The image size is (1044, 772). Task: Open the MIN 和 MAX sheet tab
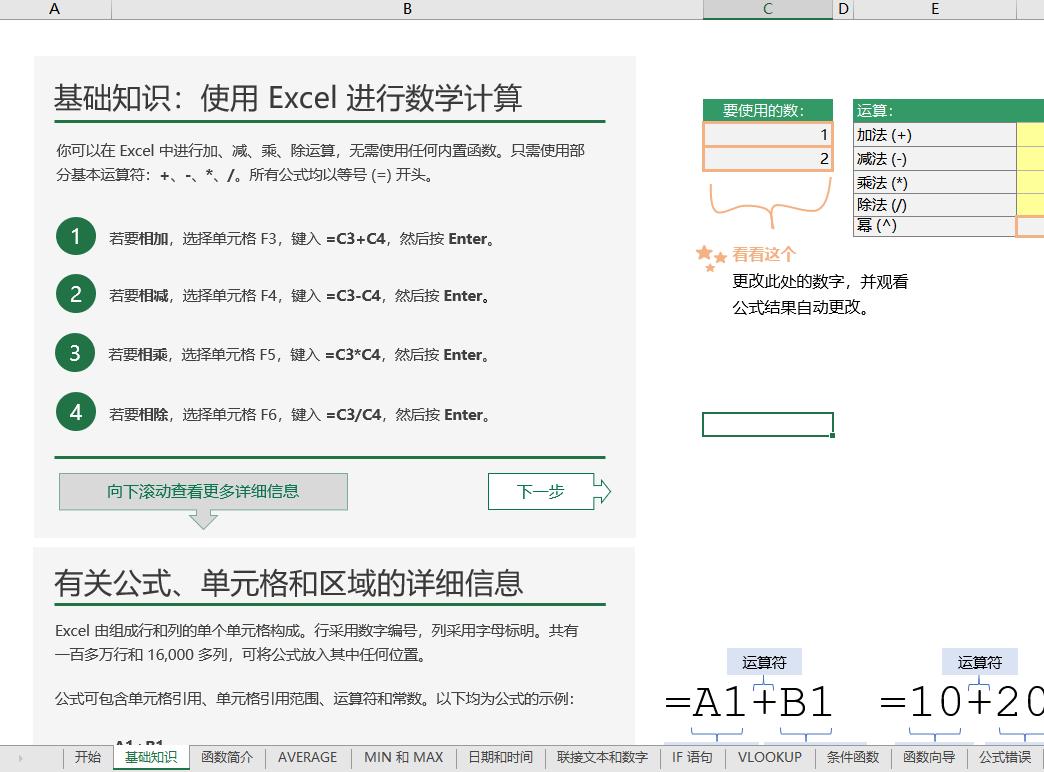pos(402,757)
